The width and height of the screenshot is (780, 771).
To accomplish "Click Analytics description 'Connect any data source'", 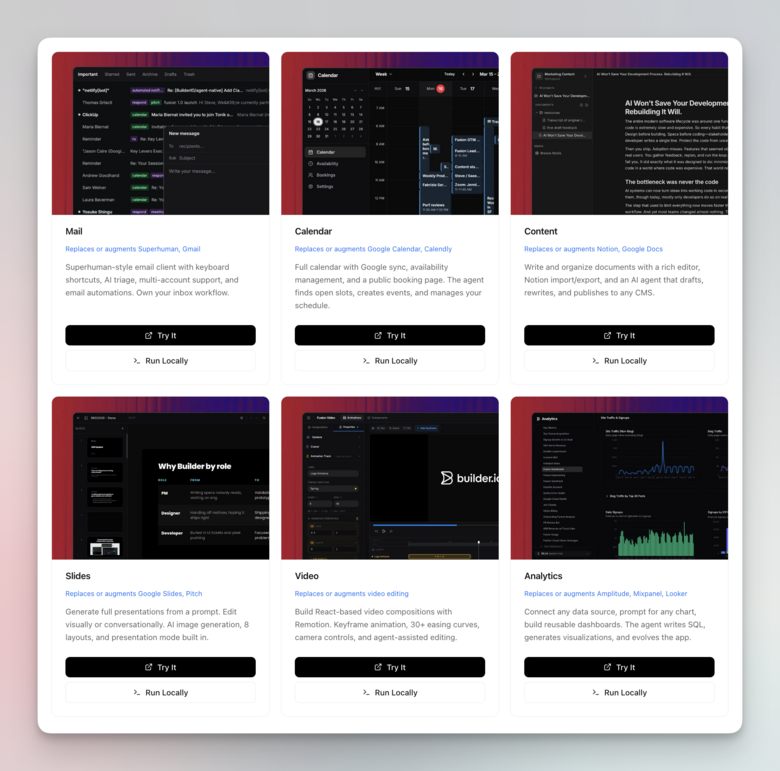I will (614, 625).
